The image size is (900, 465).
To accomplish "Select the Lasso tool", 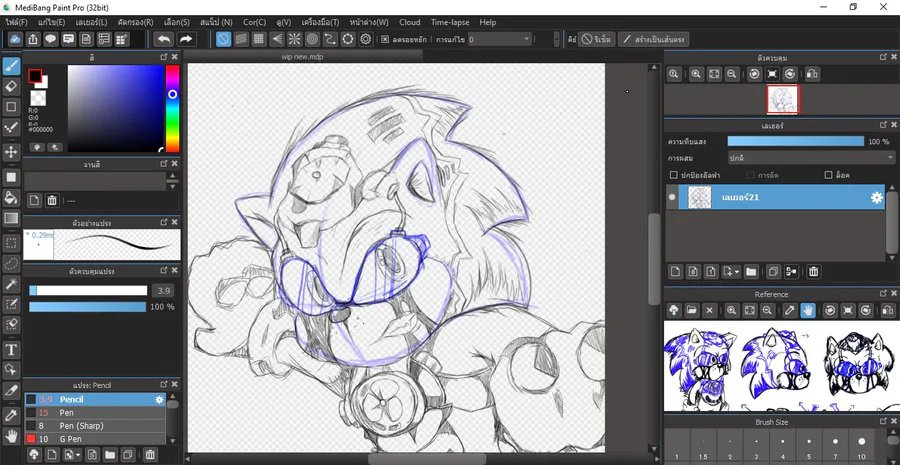I will (11, 264).
